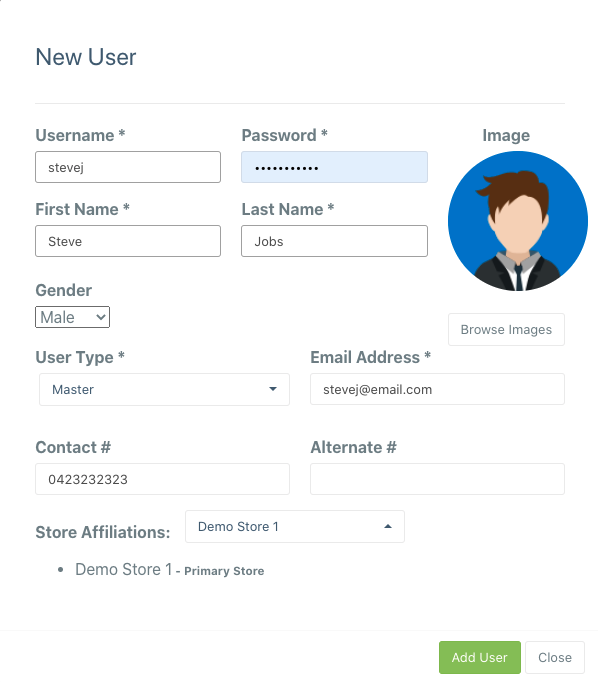Select the First Name field with Steve
This screenshot has width=598, height=682.
click(128, 241)
